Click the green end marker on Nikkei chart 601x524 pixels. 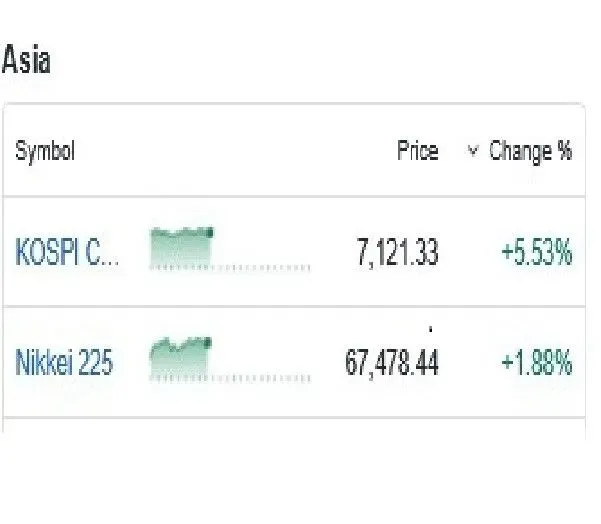click(x=208, y=343)
